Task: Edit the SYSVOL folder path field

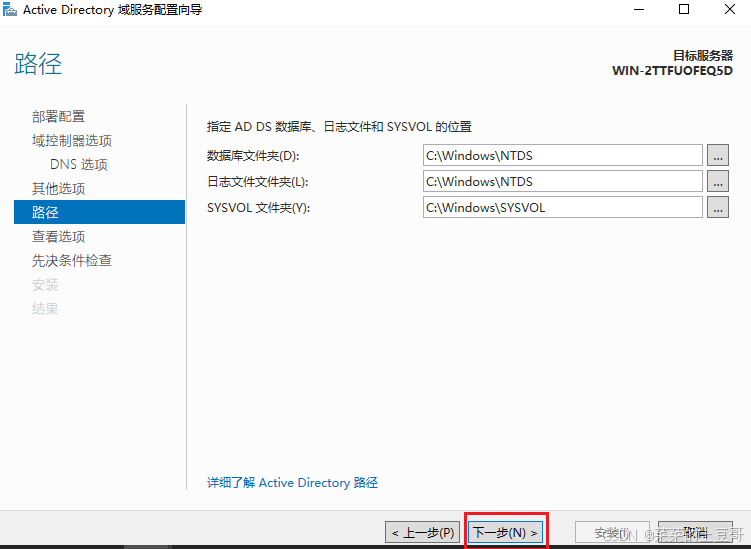Action: point(563,207)
